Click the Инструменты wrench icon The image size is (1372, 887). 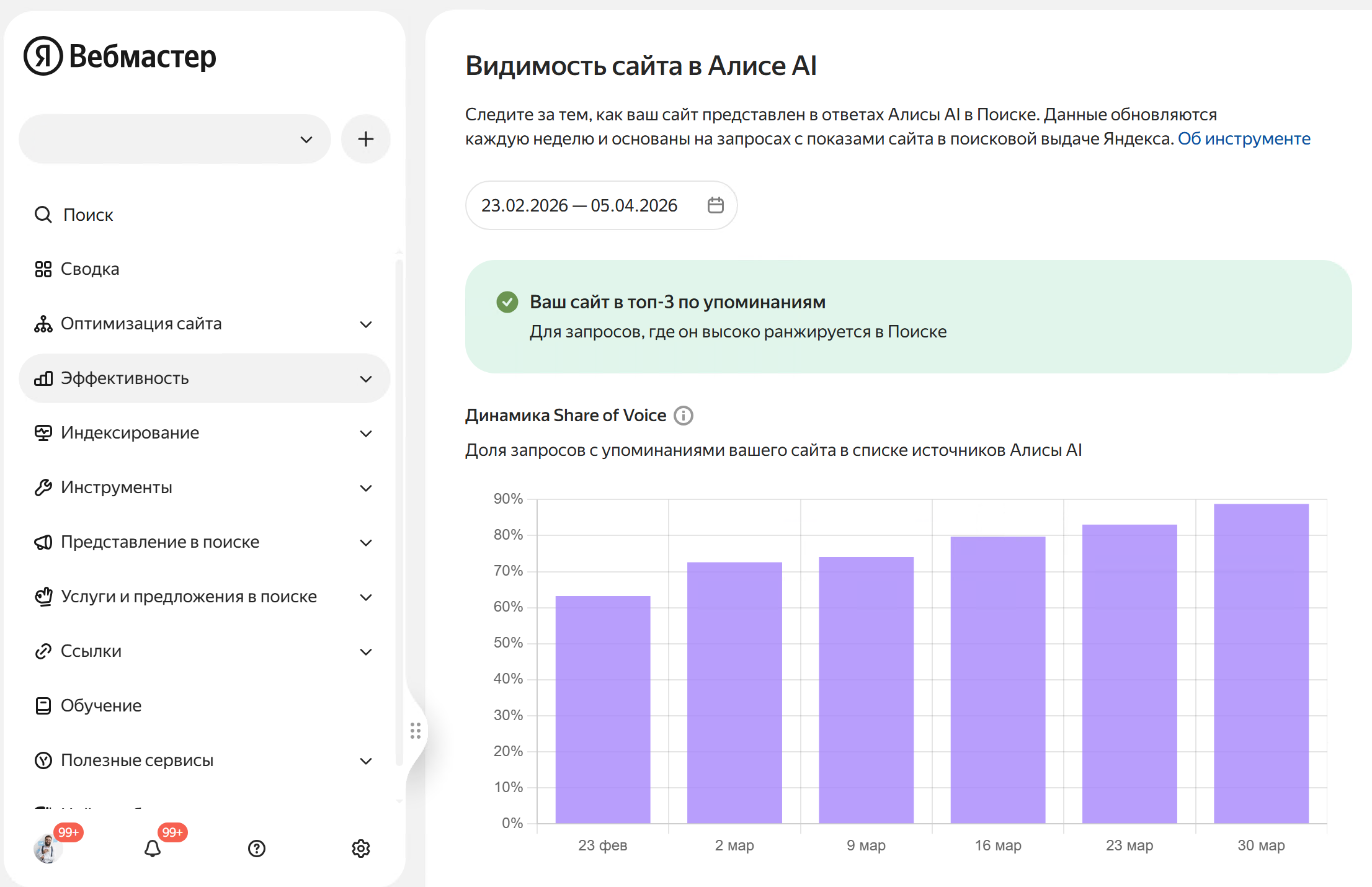point(43,488)
